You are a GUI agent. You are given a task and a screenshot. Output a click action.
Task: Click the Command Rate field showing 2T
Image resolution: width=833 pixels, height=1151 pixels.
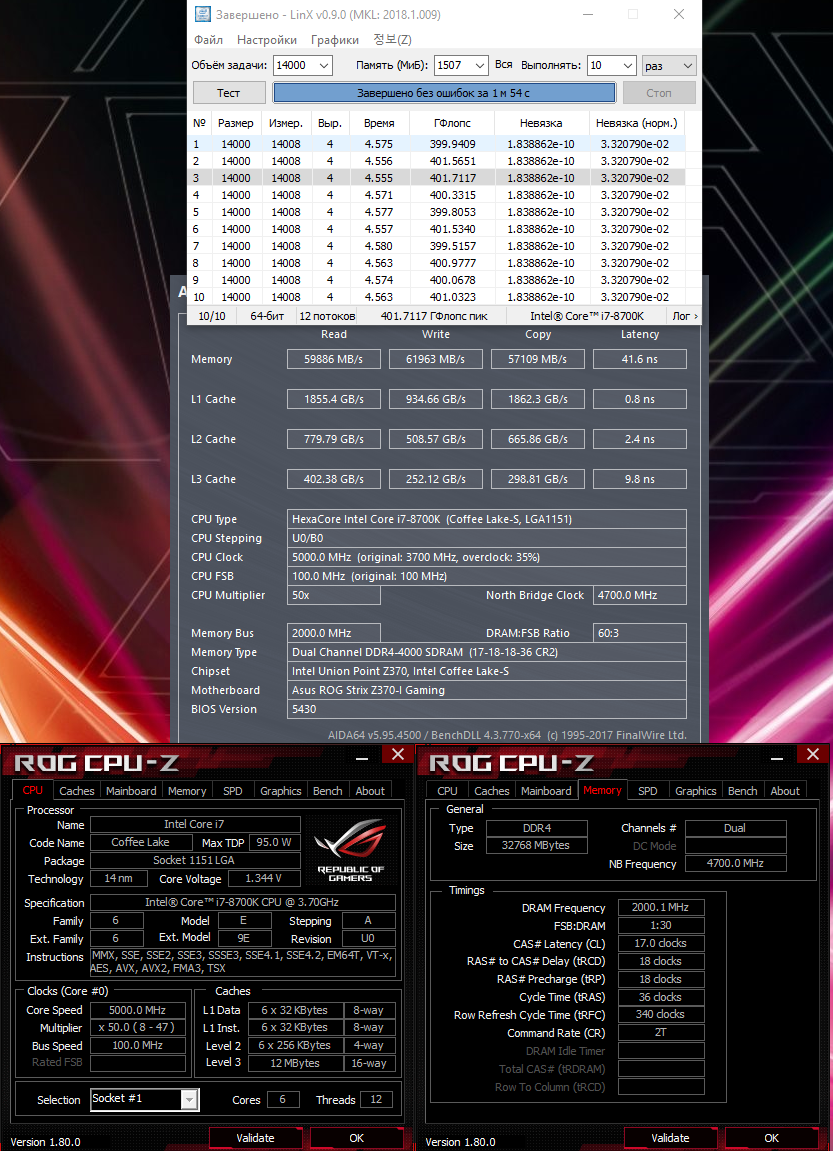(x=661, y=1033)
